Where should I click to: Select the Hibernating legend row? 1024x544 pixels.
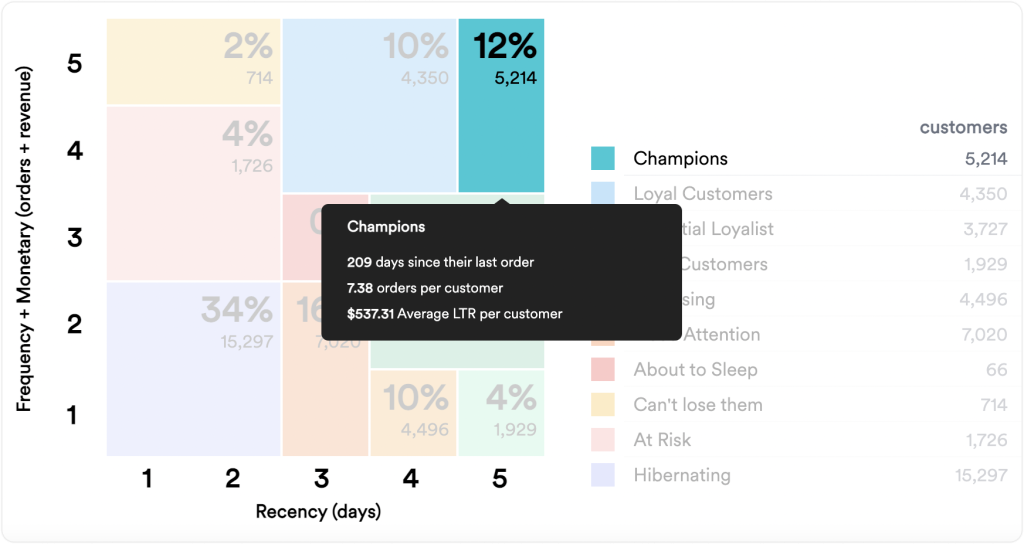[x=799, y=475]
